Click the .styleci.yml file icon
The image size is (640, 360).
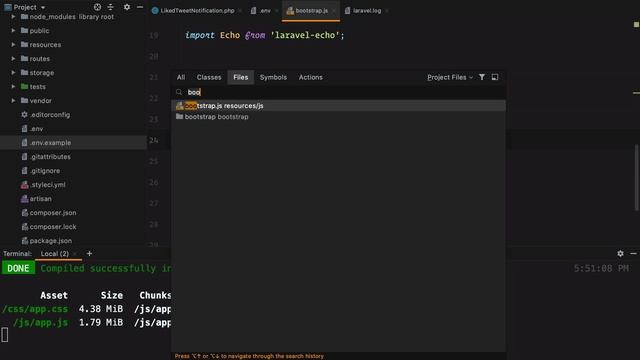(x=24, y=184)
